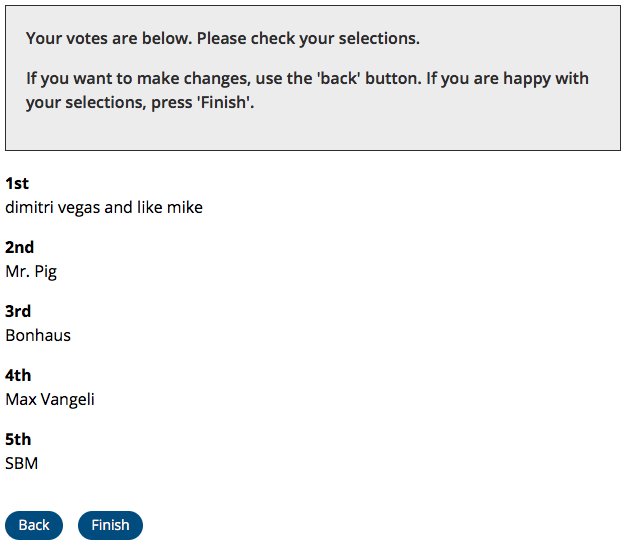Viewport: 632px width, 554px height.
Task: Click the 'Bonhaus' vote entry
Action: (x=38, y=335)
